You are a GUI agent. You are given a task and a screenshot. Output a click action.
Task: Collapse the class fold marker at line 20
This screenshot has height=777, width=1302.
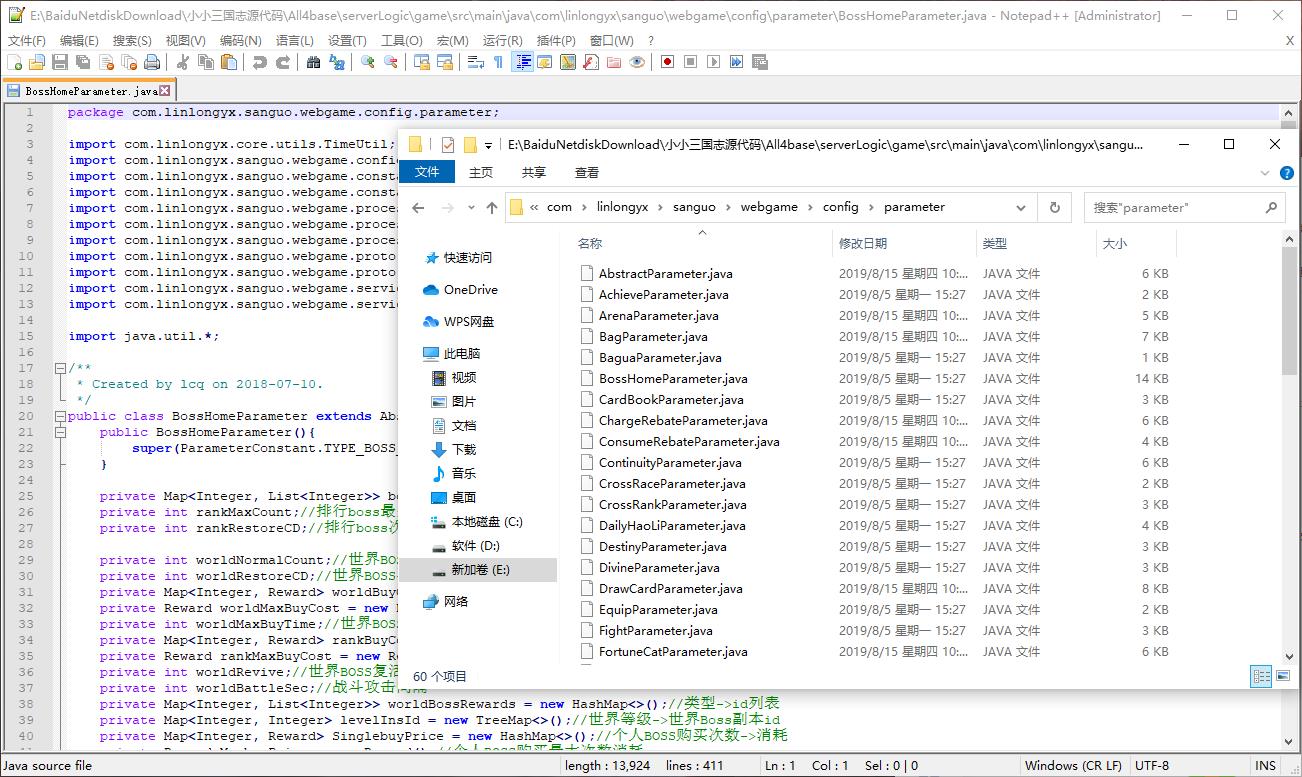[59, 416]
